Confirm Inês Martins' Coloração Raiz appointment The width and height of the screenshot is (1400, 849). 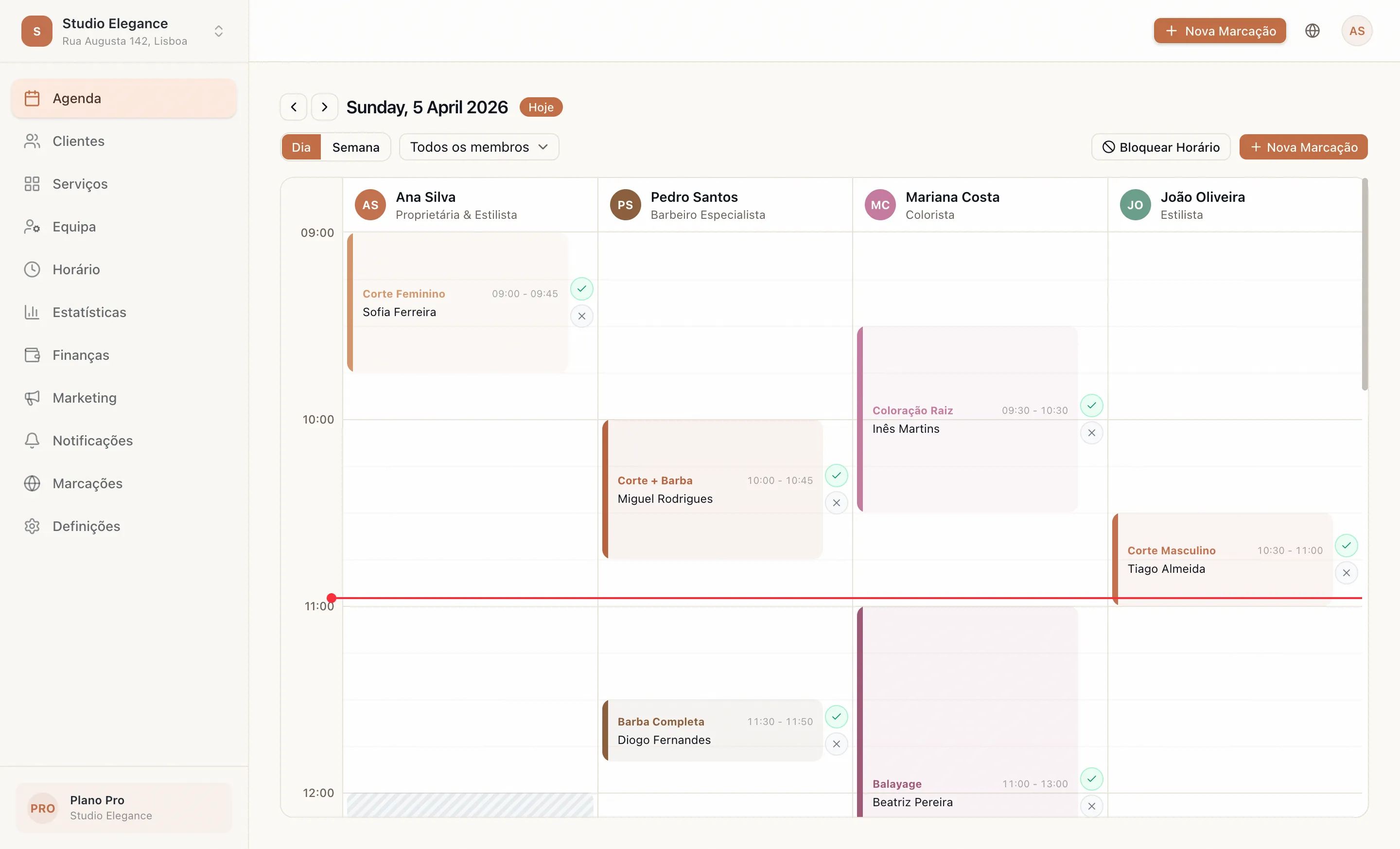[x=1091, y=405]
